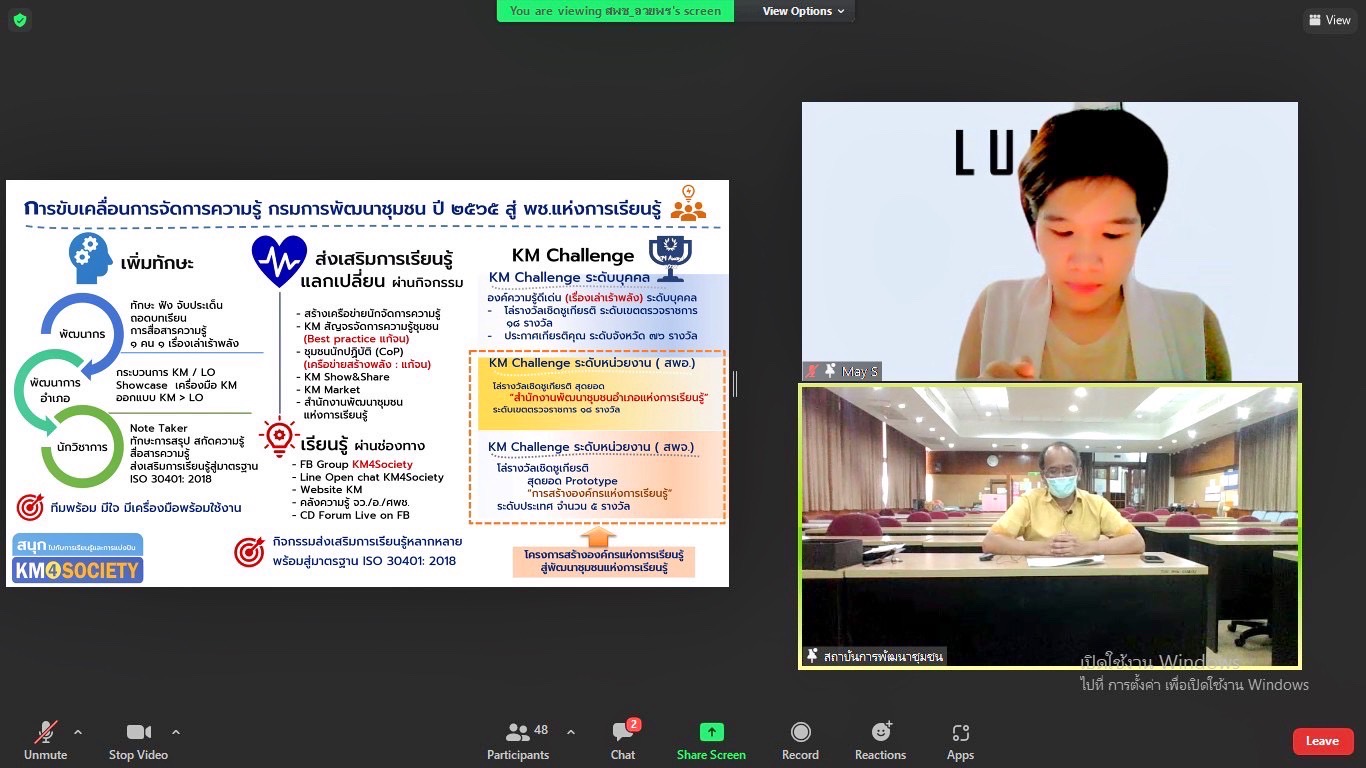
Task: Stop Video camera button
Action: coord(138,740)
